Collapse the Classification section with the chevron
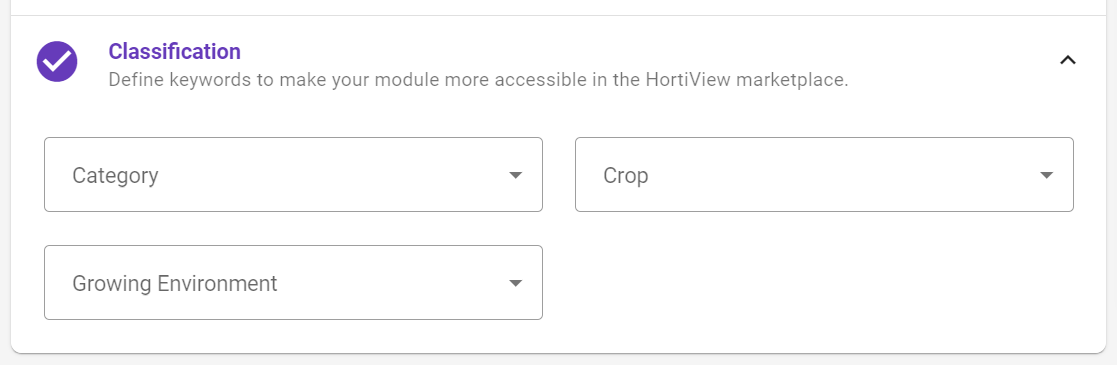Viewport: 1117px width, 365px height. point(1067,61)
